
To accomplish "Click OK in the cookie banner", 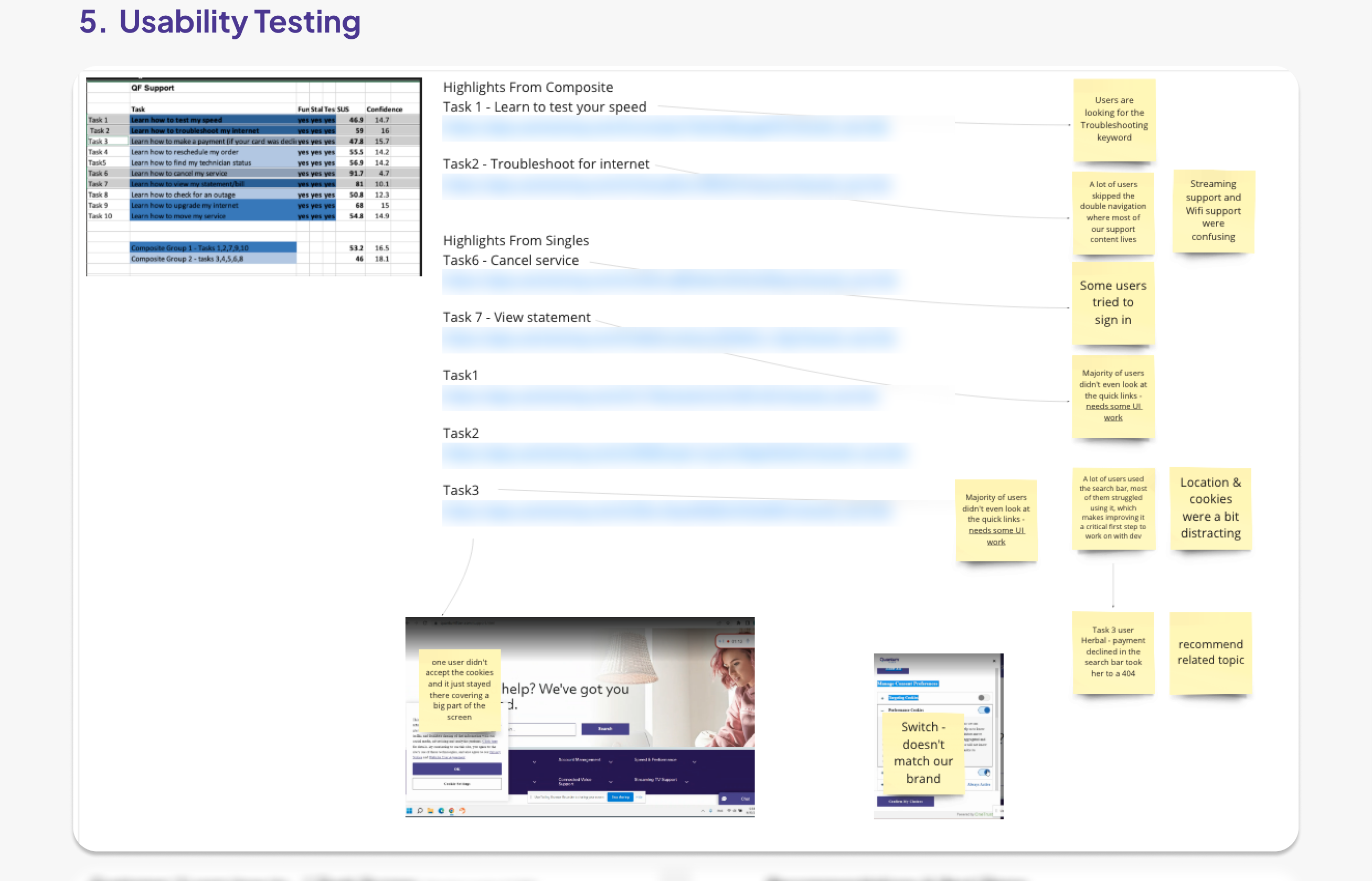I will 457,769.
